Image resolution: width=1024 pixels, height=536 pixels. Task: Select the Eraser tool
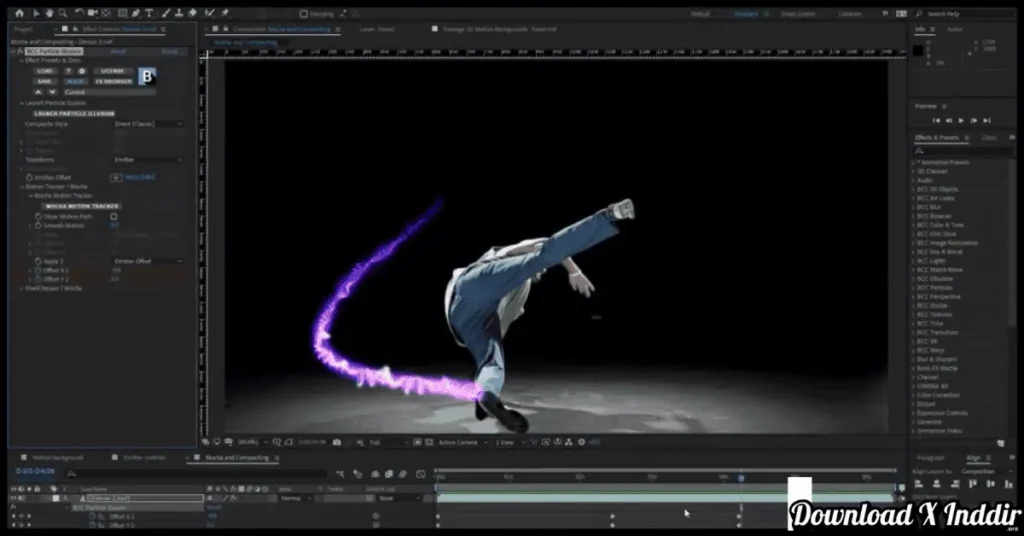click(193, 13)
